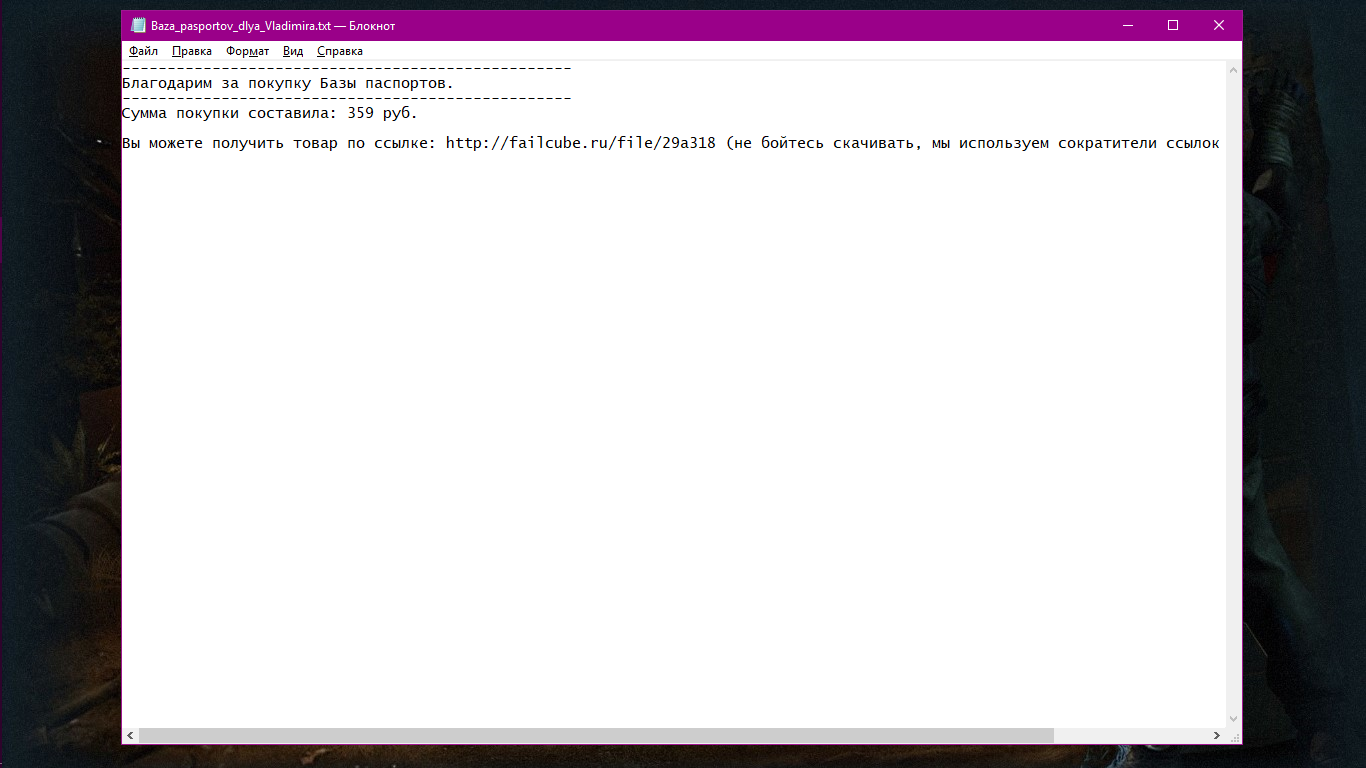Place cursor in line 'Благодарим за покупку Базы паспортов'

point(288,83)
